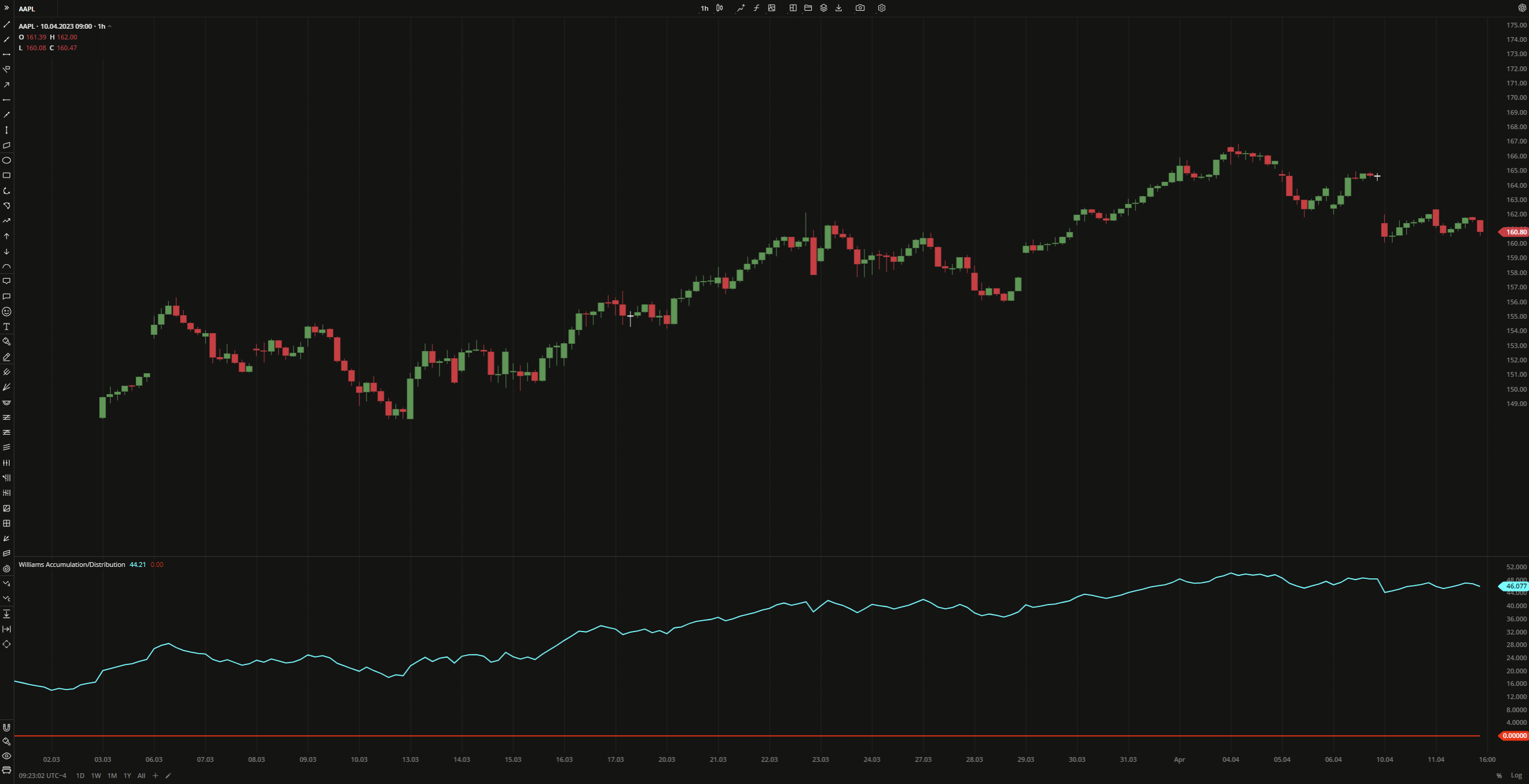Open the indicators menu
The image size is (1529, 784).
(741, 8)
